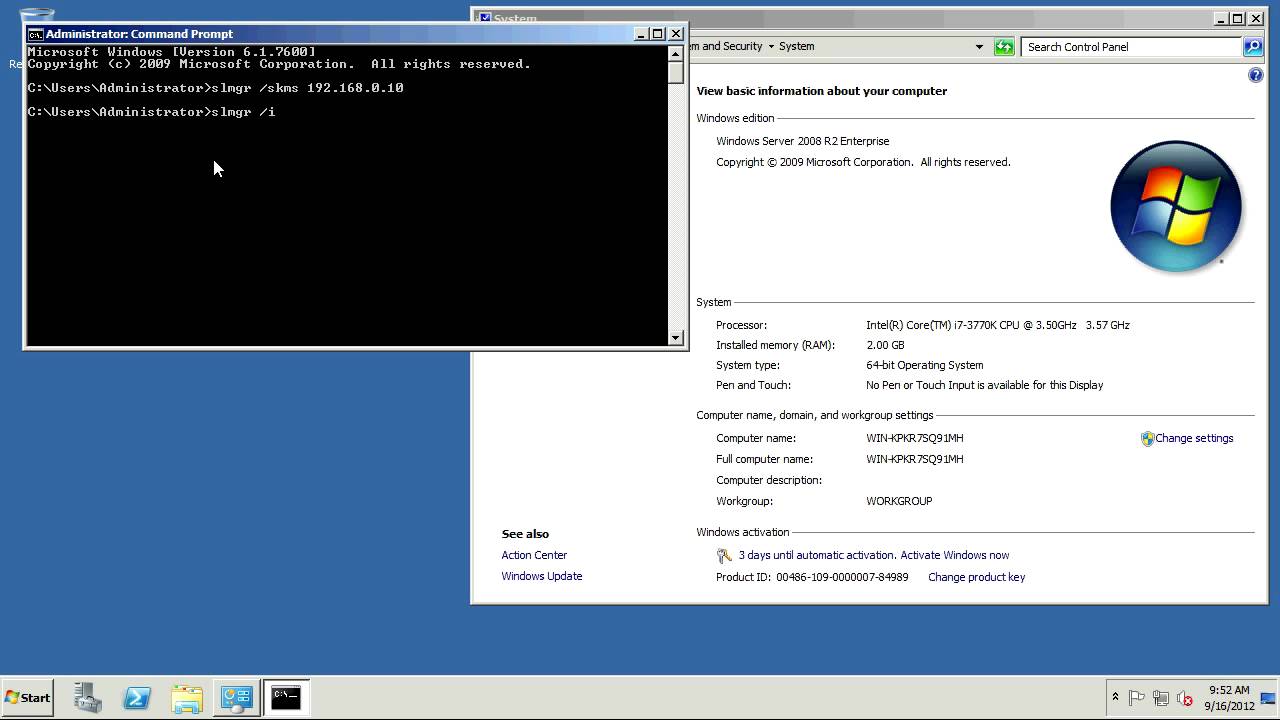The width and height of the screenshot is (1280, 720).
Task: Open Windows Explorer folder icon in taskbar
Action: (x=187, y=698)
